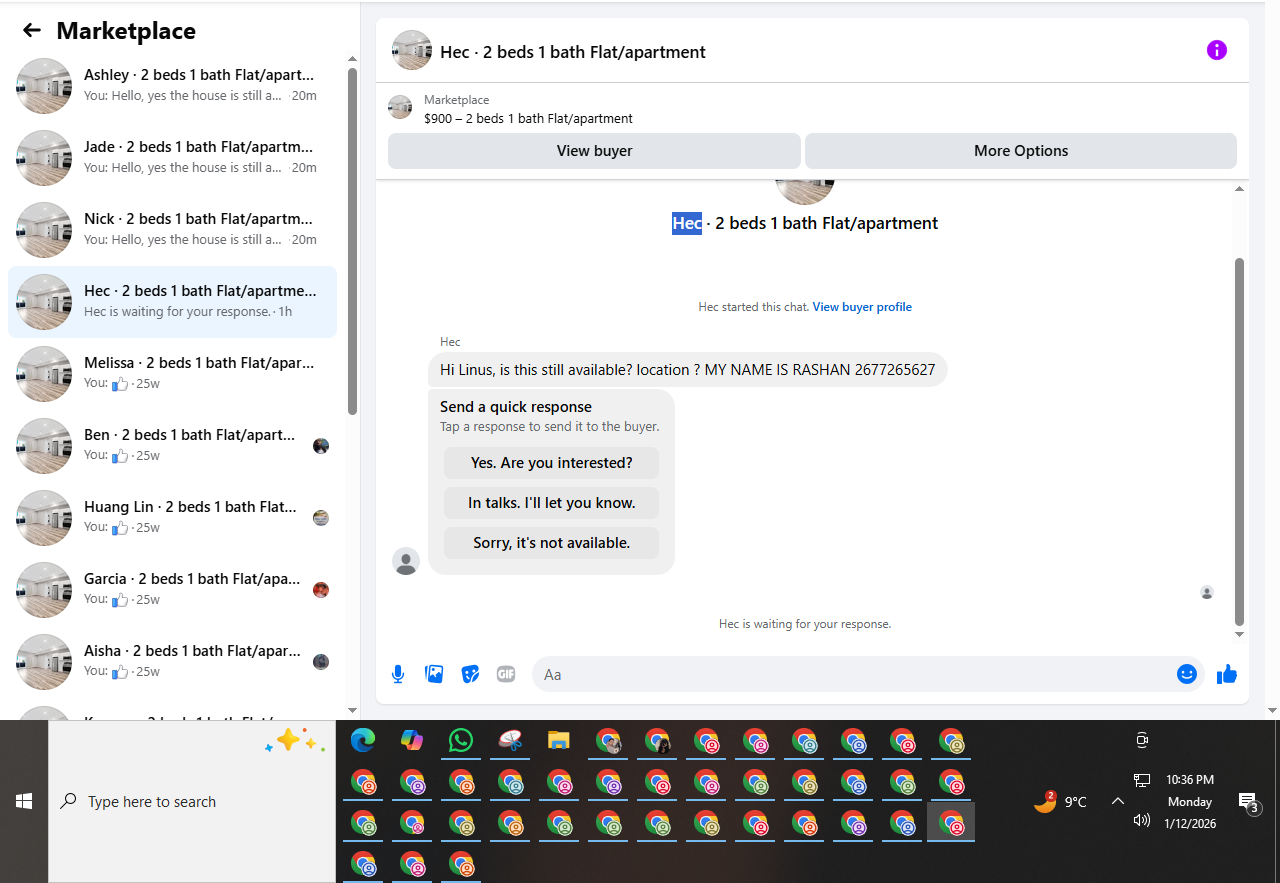
Task: Open the Huang Lin conversation
Action: [x=172, y=517]
